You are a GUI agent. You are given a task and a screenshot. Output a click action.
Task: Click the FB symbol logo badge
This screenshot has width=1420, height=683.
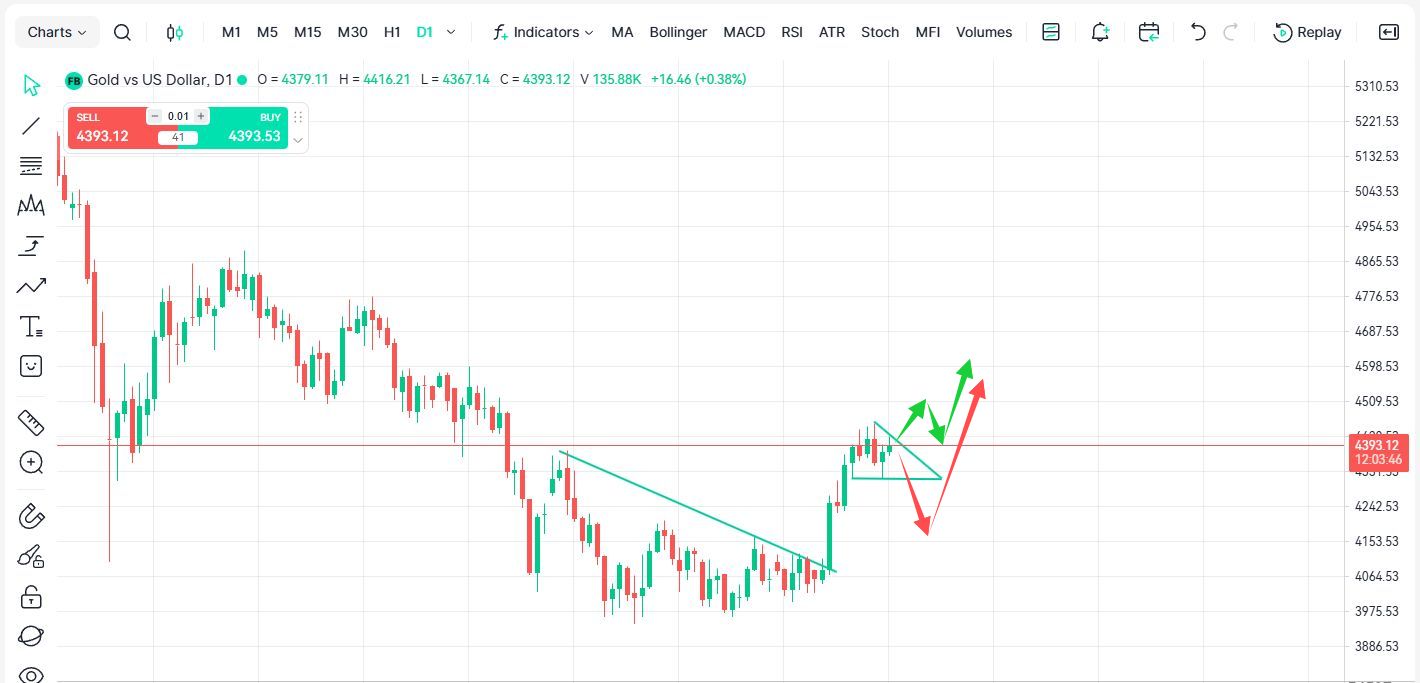pos(74,80)
